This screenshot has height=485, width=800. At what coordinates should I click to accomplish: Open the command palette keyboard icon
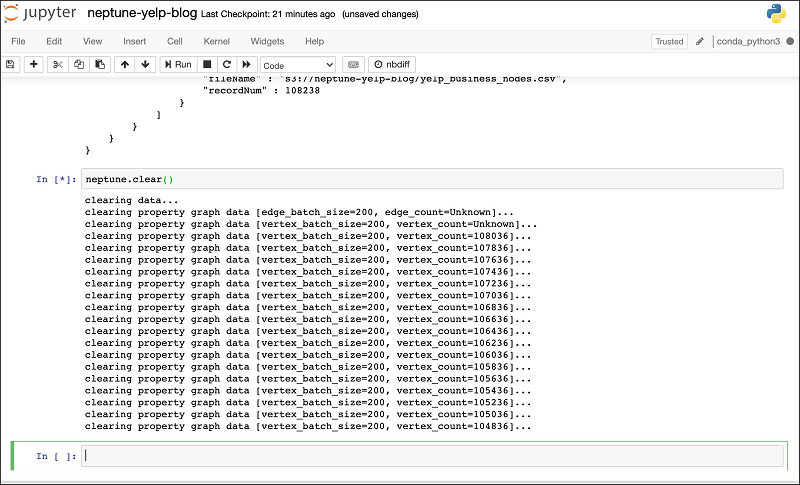354,64
